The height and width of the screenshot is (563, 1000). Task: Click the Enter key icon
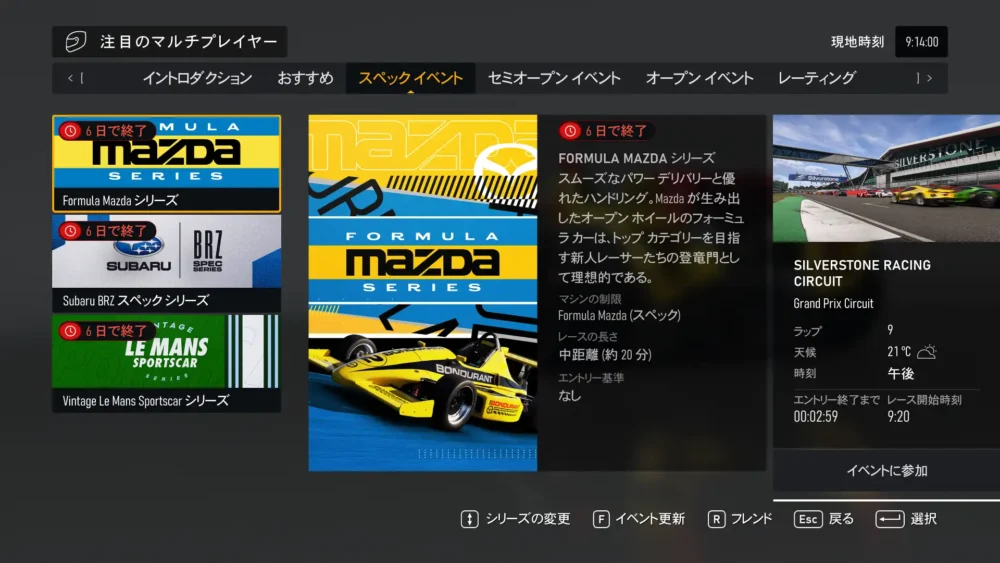coord(890,519)
